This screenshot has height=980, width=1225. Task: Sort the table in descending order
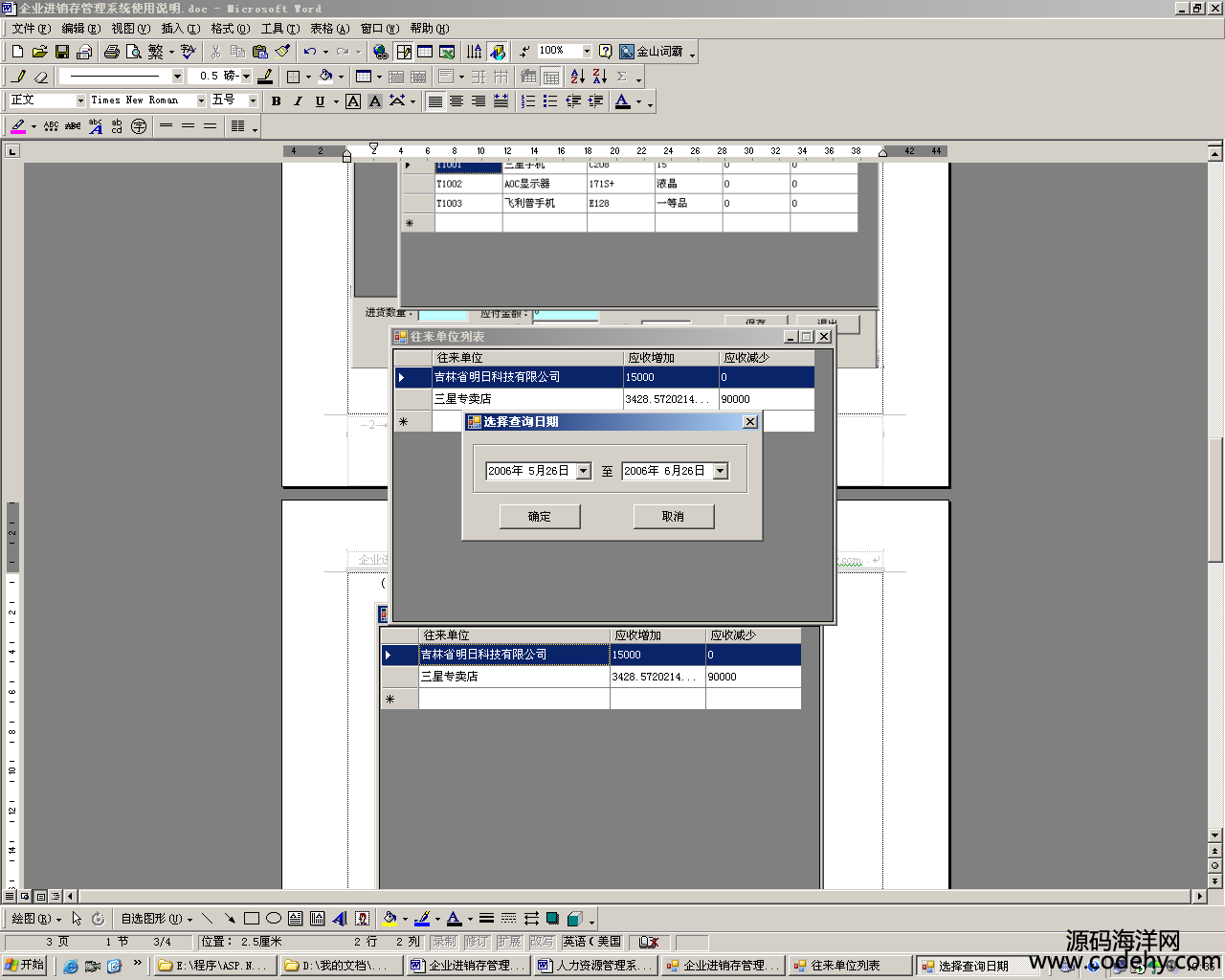[599, 77]
